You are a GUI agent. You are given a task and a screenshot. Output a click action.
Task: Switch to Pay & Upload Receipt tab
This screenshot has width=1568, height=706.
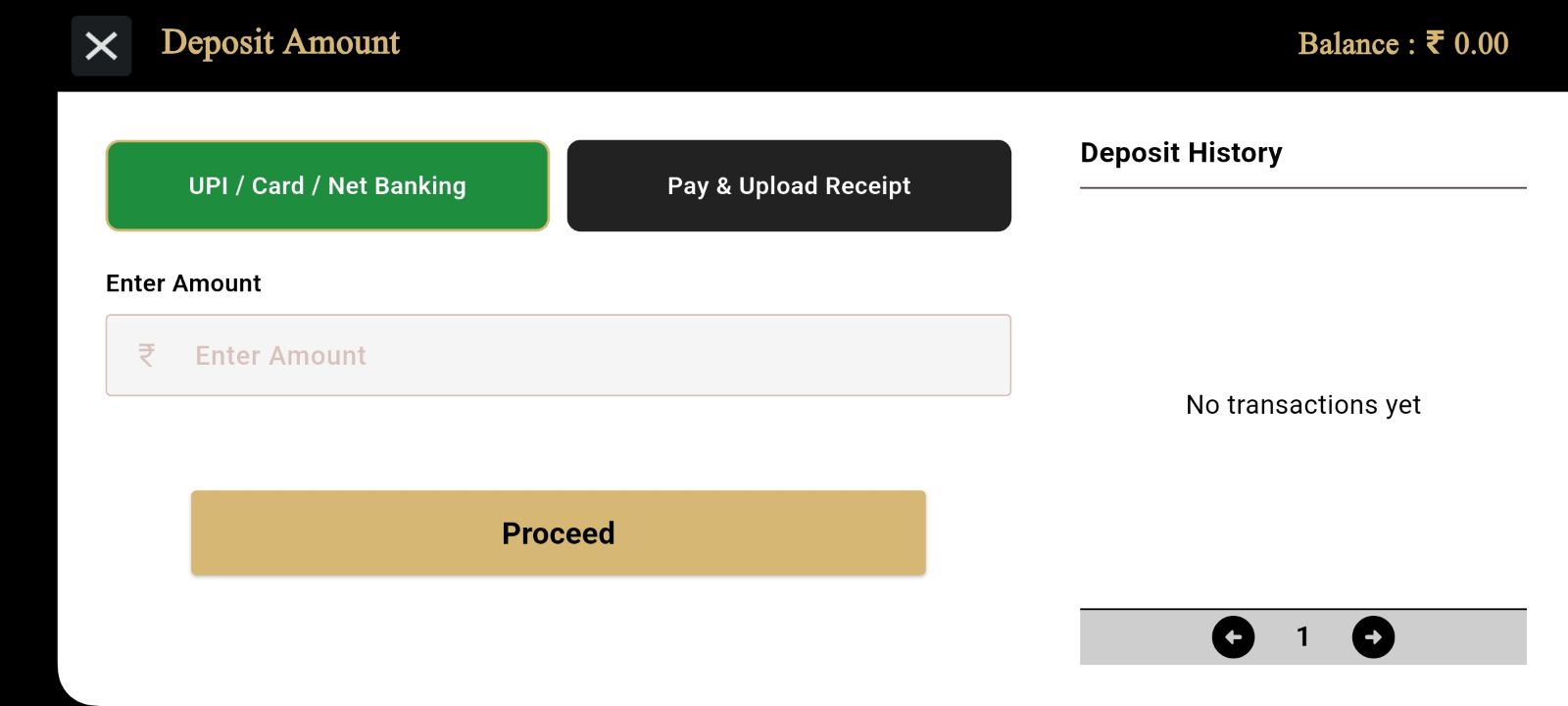pos(789,186)
